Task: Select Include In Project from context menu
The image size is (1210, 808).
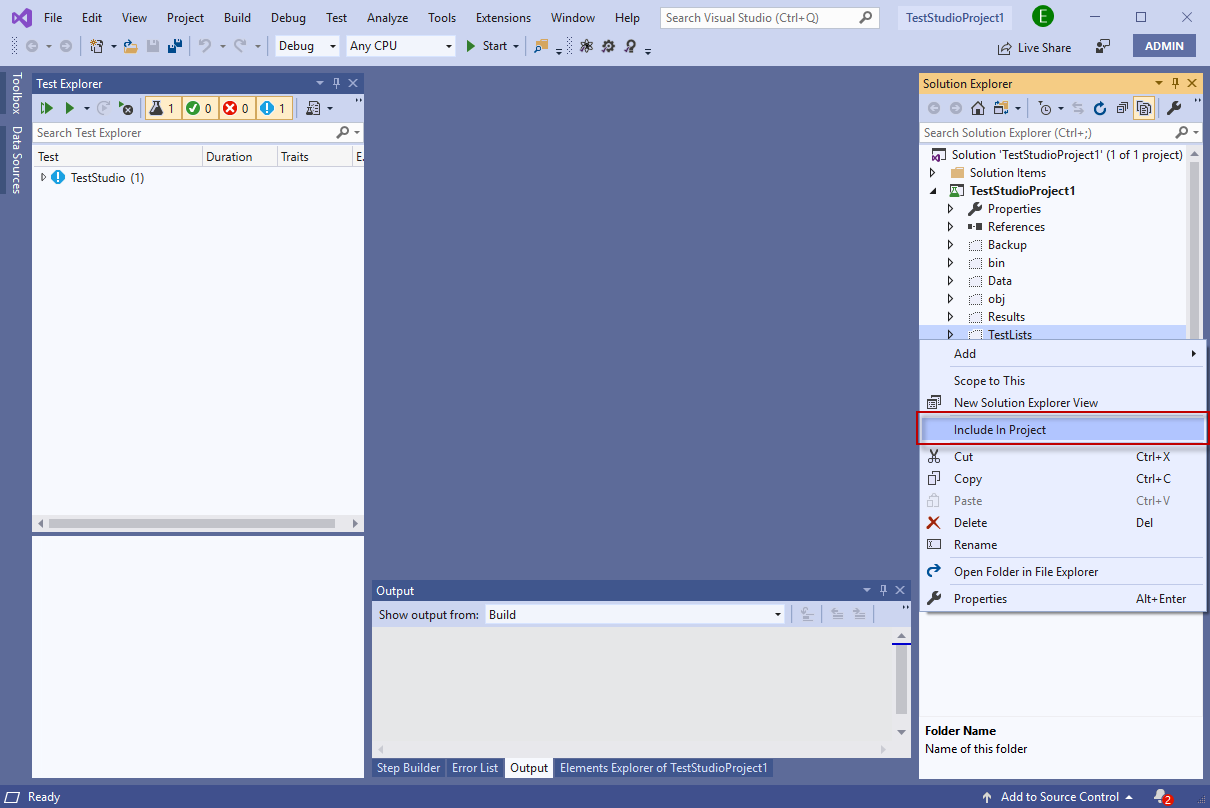Action: tap(1063, 430)
